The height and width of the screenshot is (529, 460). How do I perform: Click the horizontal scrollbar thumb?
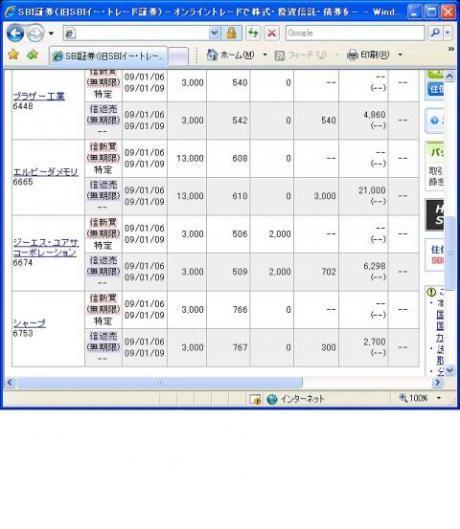tap(160, 382)
